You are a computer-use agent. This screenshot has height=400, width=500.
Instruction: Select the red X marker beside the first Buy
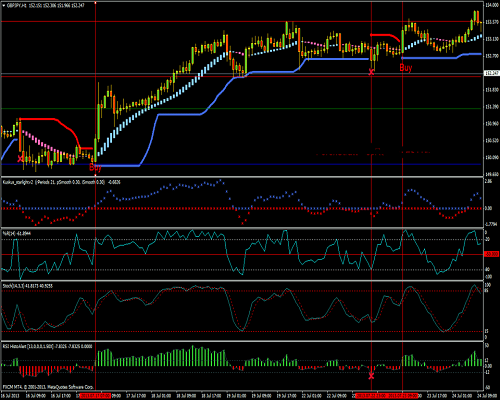21,159
